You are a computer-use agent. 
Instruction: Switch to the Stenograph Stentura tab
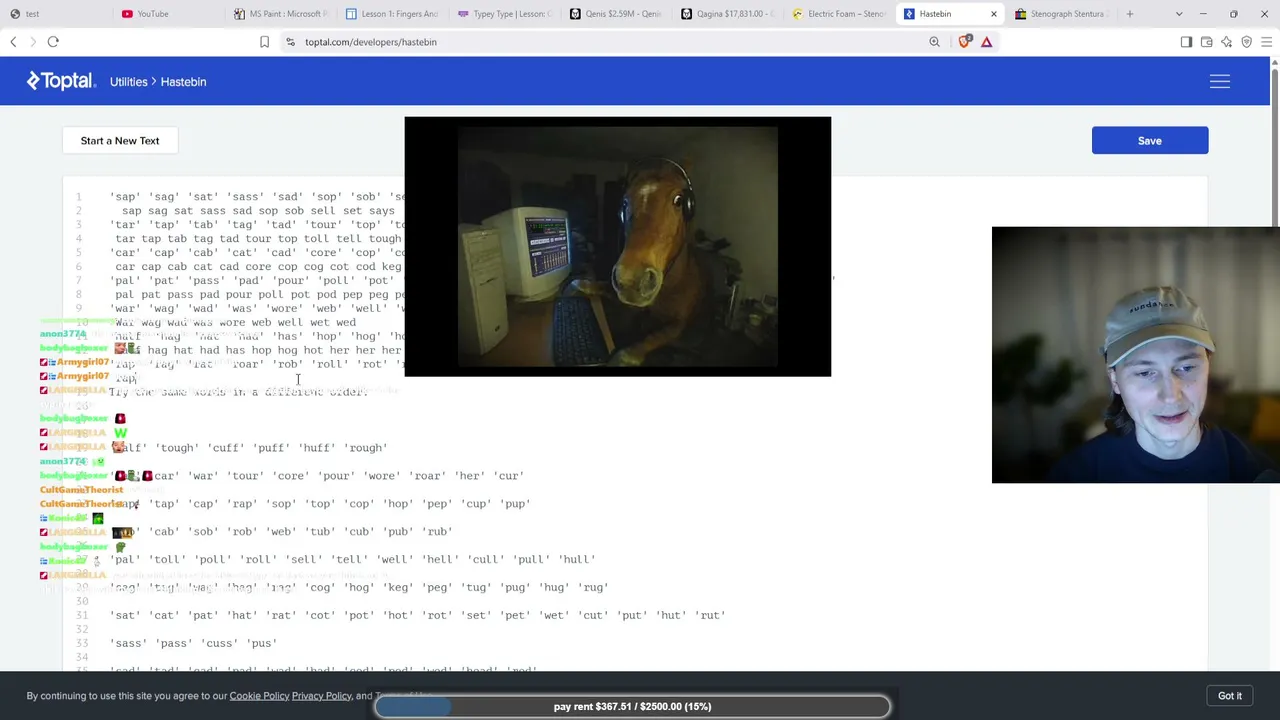click(x=1060, y=14)
